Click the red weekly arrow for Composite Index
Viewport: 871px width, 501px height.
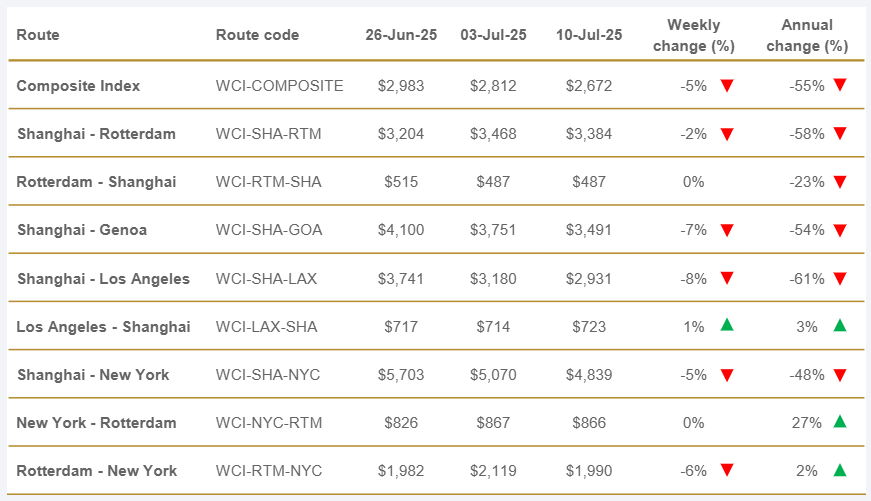coord(727,86)
